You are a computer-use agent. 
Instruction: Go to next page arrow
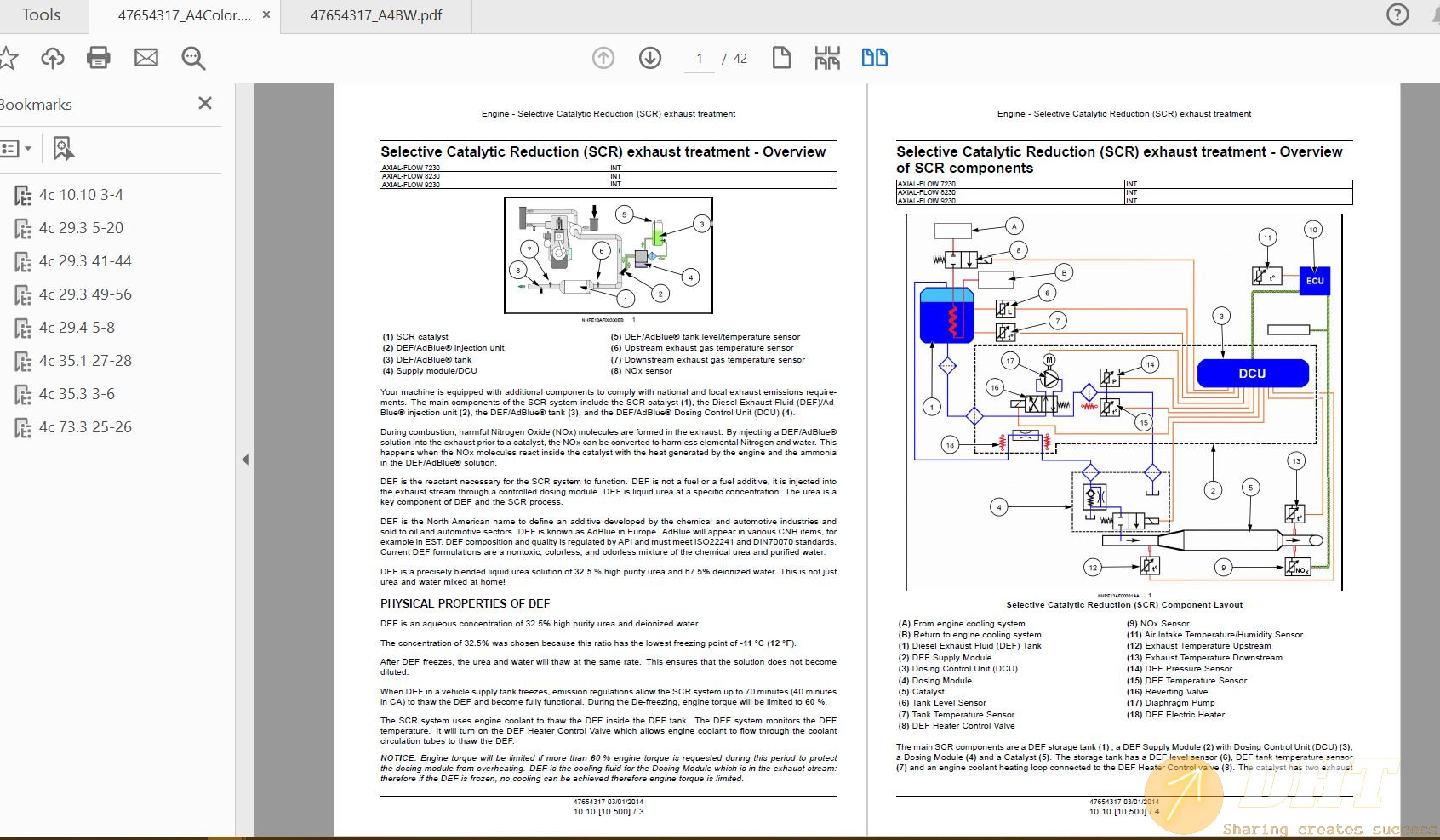[x=650, y=58]
